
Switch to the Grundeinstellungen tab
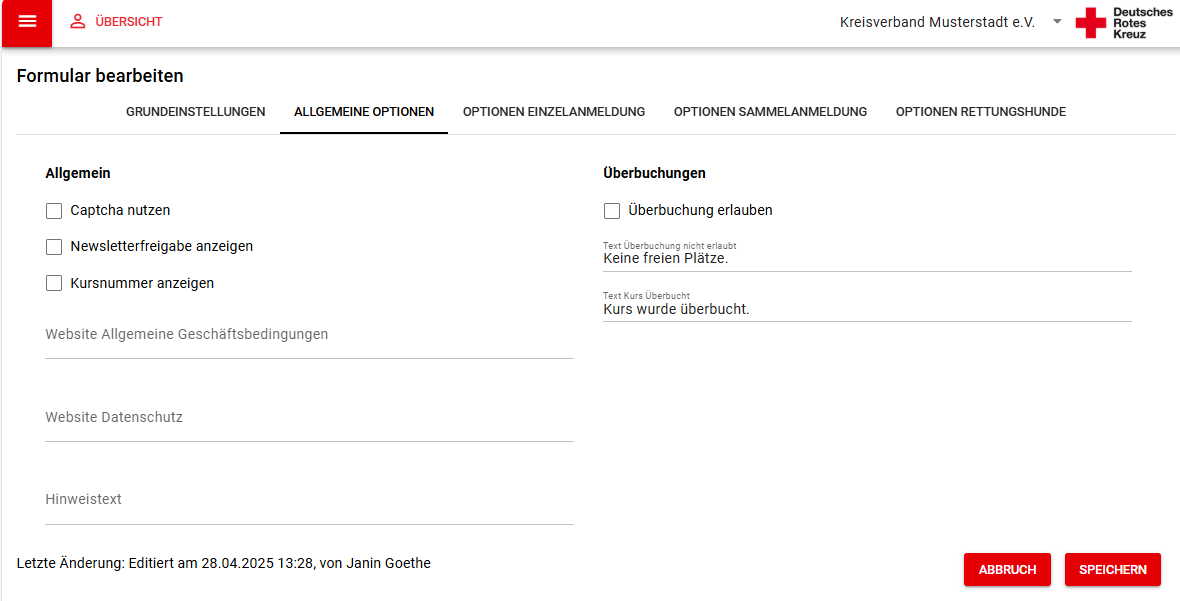(196, 112)
